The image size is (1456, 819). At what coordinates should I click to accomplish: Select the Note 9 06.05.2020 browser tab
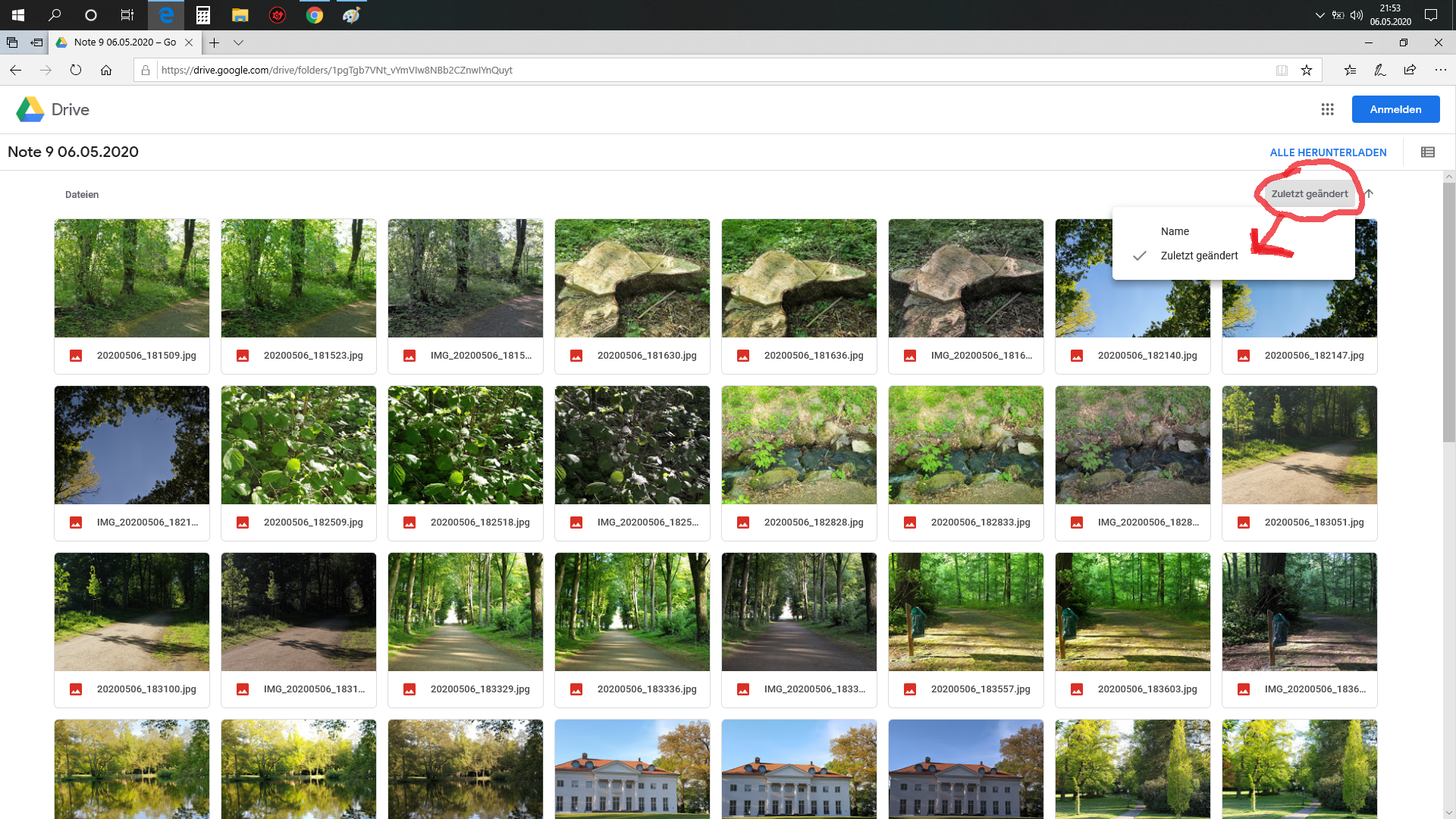(125, 42)
